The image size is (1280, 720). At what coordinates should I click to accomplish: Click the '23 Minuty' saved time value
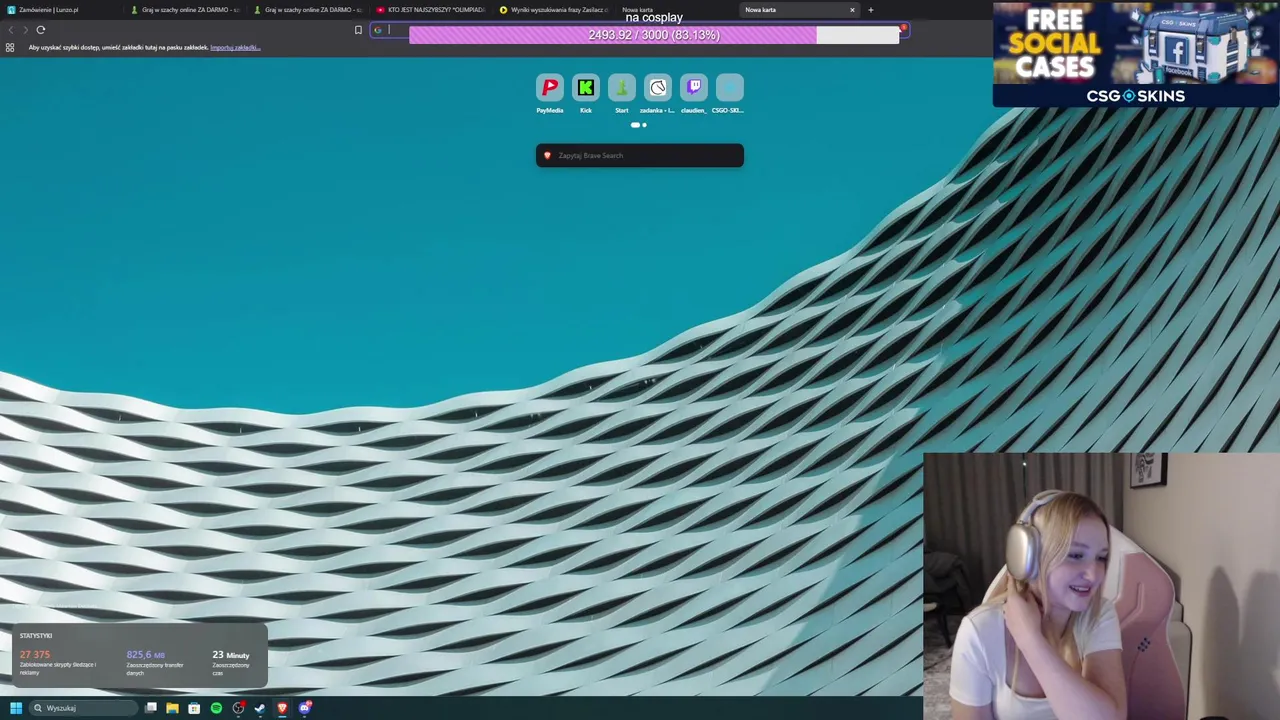click(x=231, y=655)
